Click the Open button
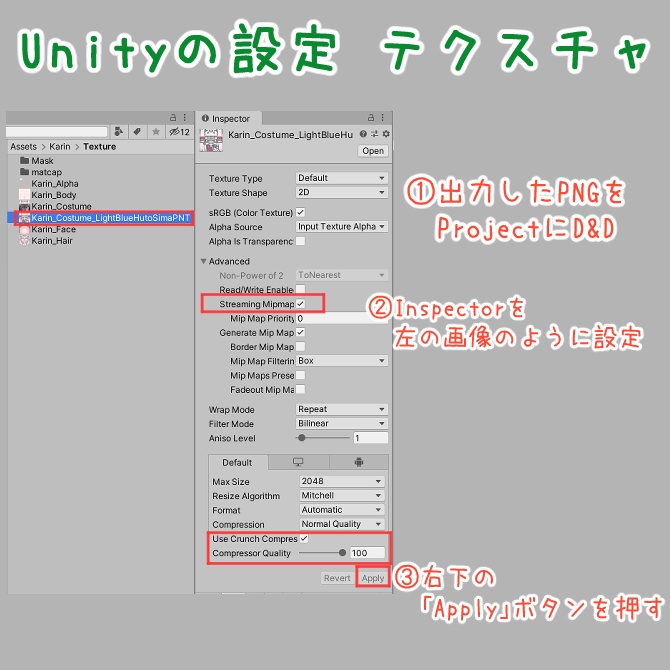The image size is (670, 670). (x=373, y=151)
